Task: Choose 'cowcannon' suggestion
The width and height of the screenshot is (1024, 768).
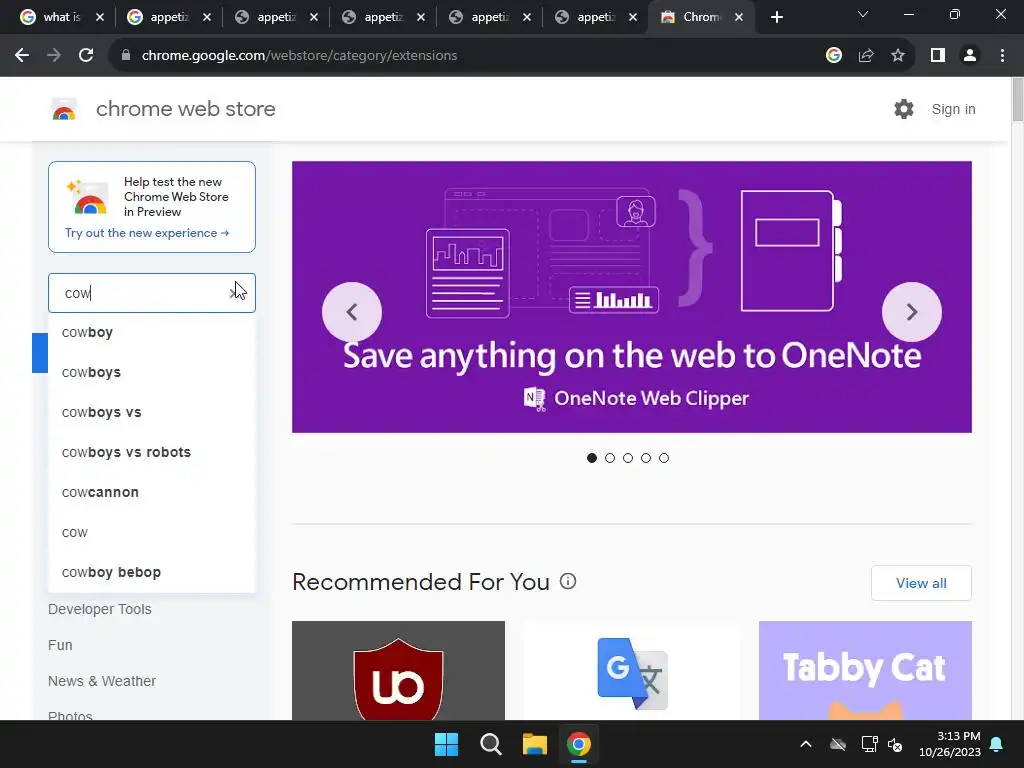Action: pos(152,492)
